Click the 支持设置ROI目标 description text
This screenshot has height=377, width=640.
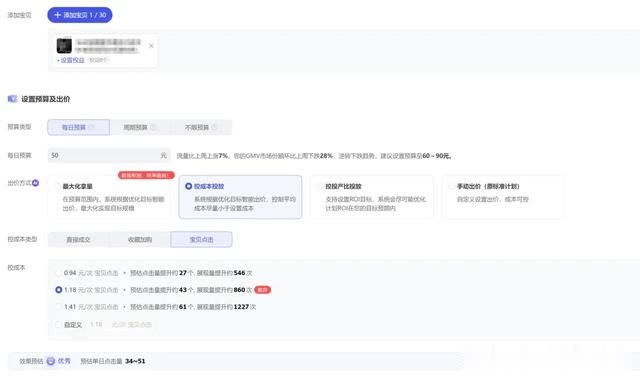[x=376, y=204]
